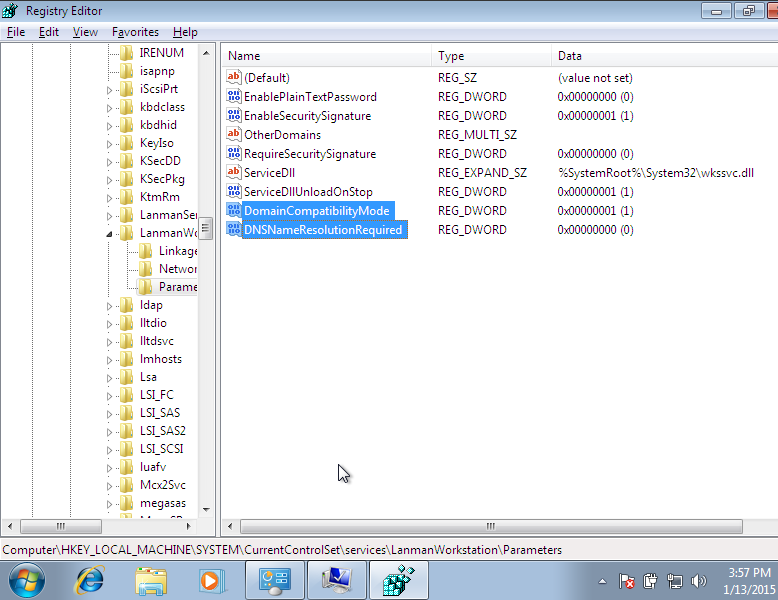Viewport: 778px width, 600px height.
Task: Select the LSI_SAS2 tree key
Action: pos(163,431)
